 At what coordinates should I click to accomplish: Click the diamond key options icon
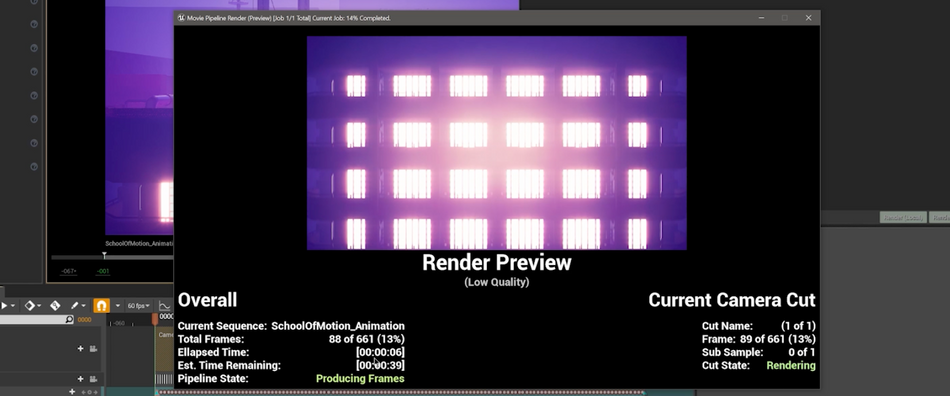[x=30, y=306]
